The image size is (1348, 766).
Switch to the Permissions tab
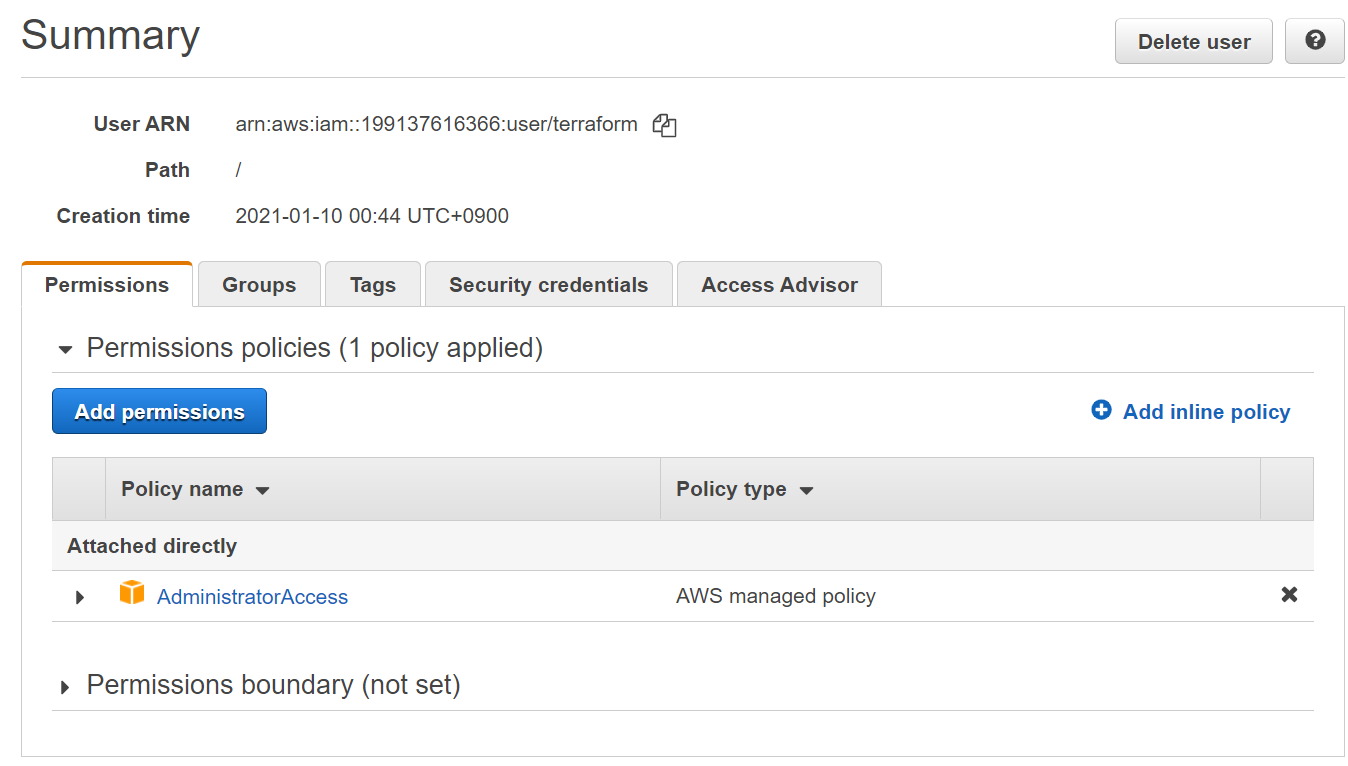(x=107, y=284)
